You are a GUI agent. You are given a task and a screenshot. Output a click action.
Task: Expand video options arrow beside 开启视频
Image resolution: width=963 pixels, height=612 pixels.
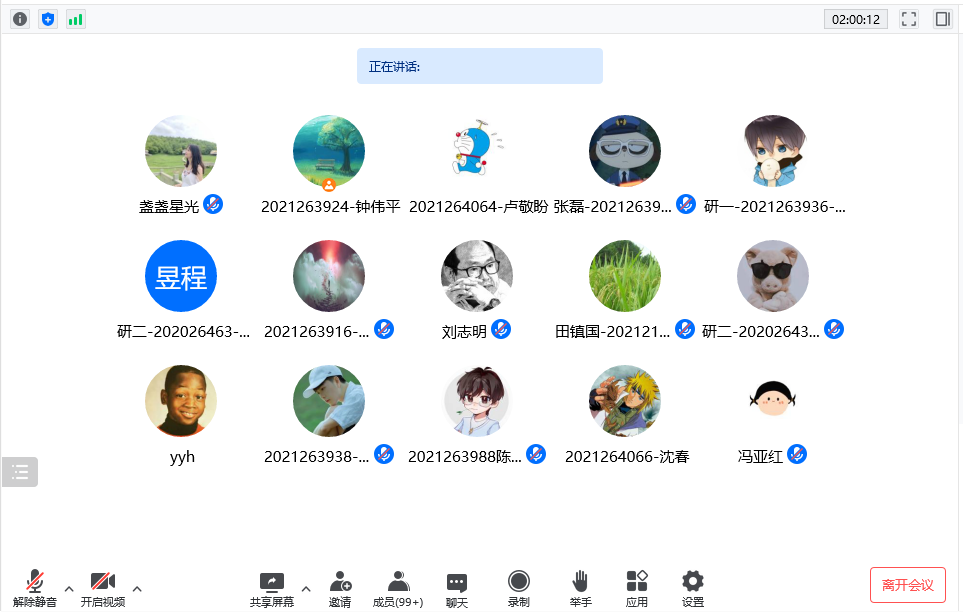pyautogui.click(x=137, y=588)
